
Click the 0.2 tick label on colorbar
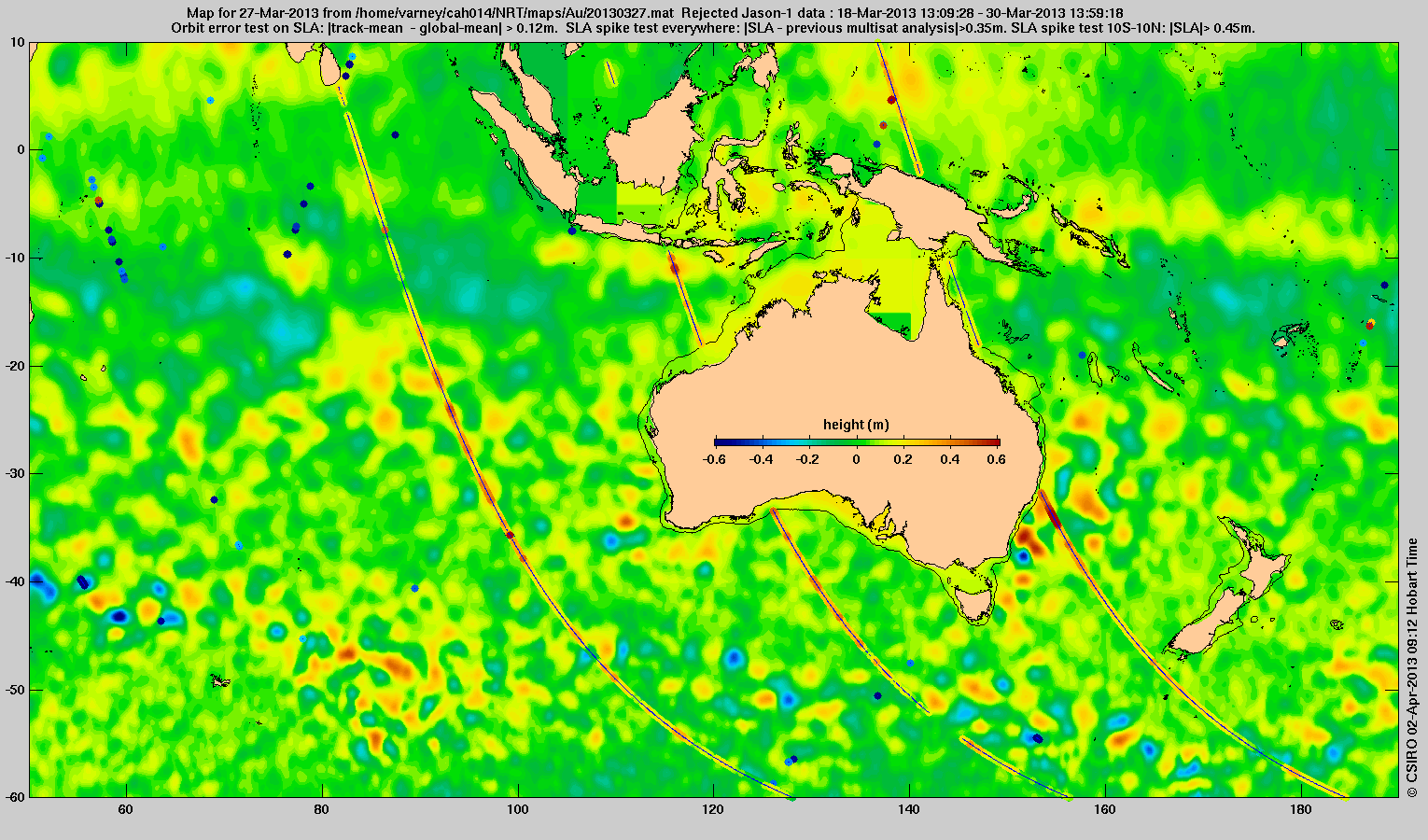click(904, 459)
